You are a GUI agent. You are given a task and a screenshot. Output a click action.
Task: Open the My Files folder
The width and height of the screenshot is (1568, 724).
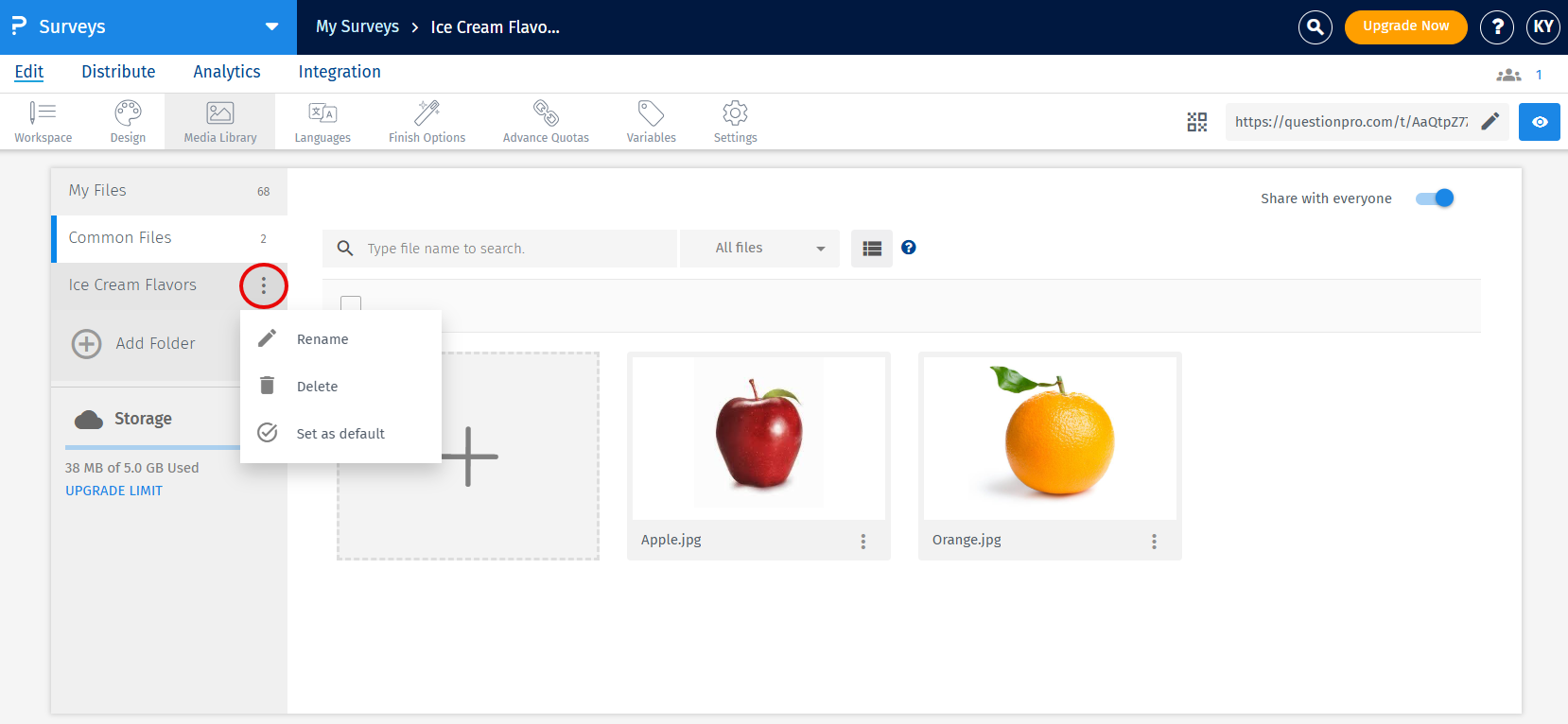(169, 191)
